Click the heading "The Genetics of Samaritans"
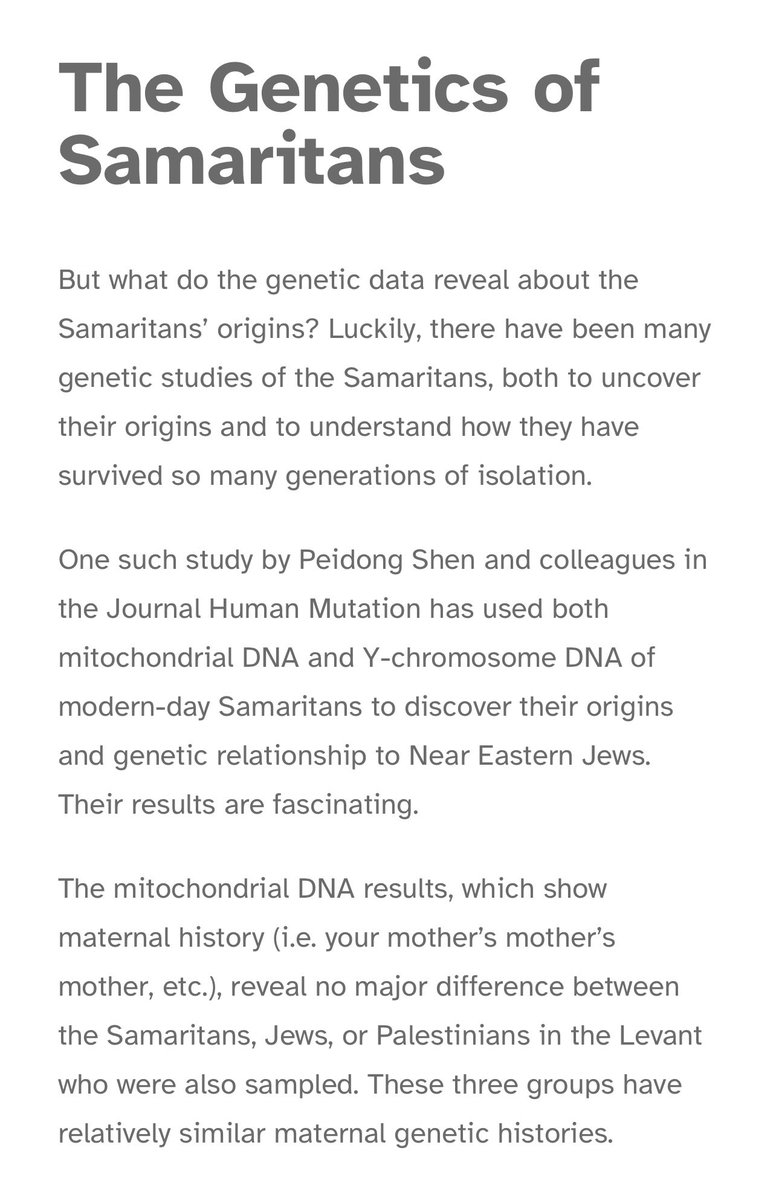776x1200 pixels. click(330, 123)
